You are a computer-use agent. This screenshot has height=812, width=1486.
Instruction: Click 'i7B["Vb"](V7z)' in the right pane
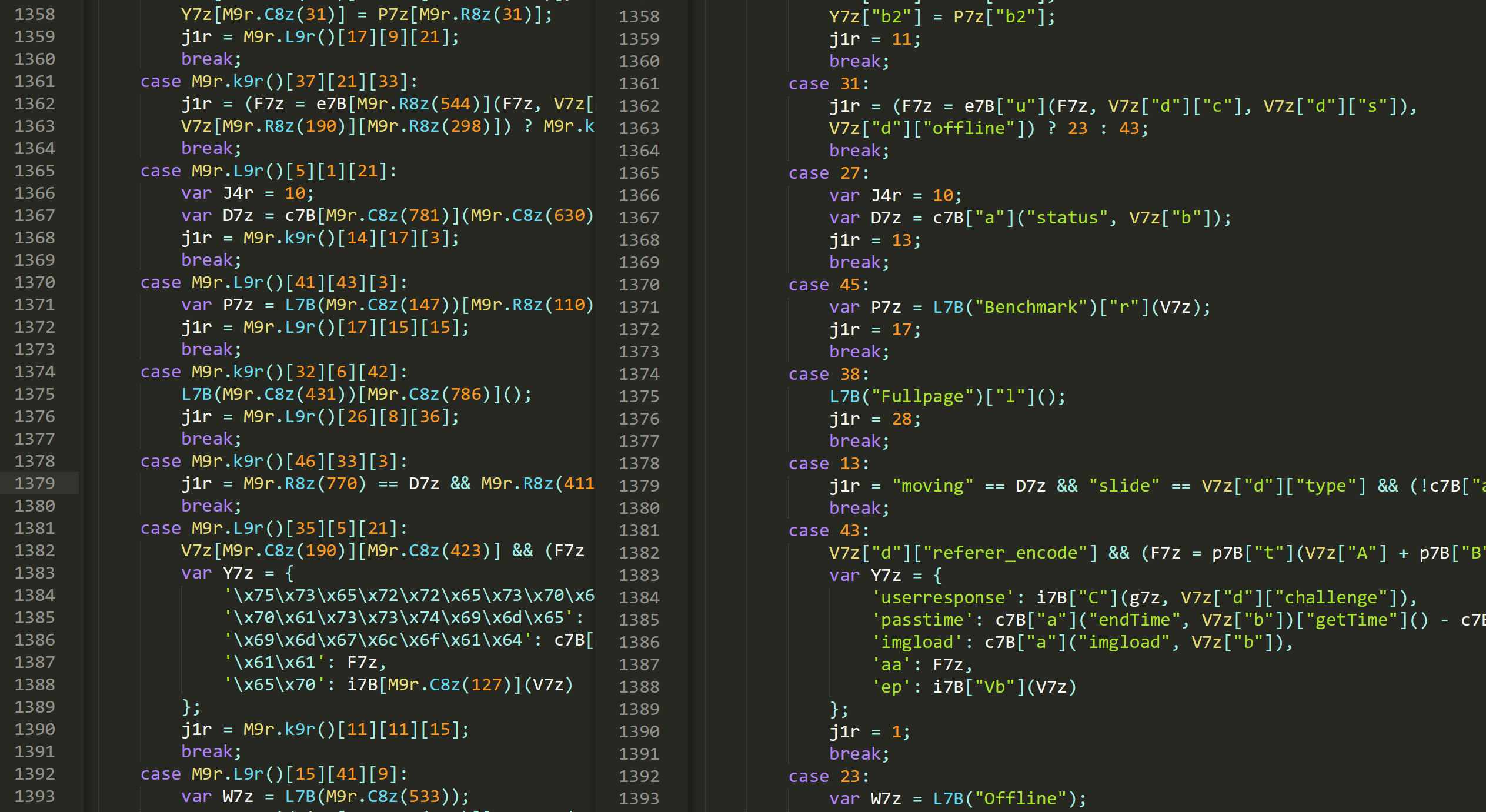coord(1005,687)
